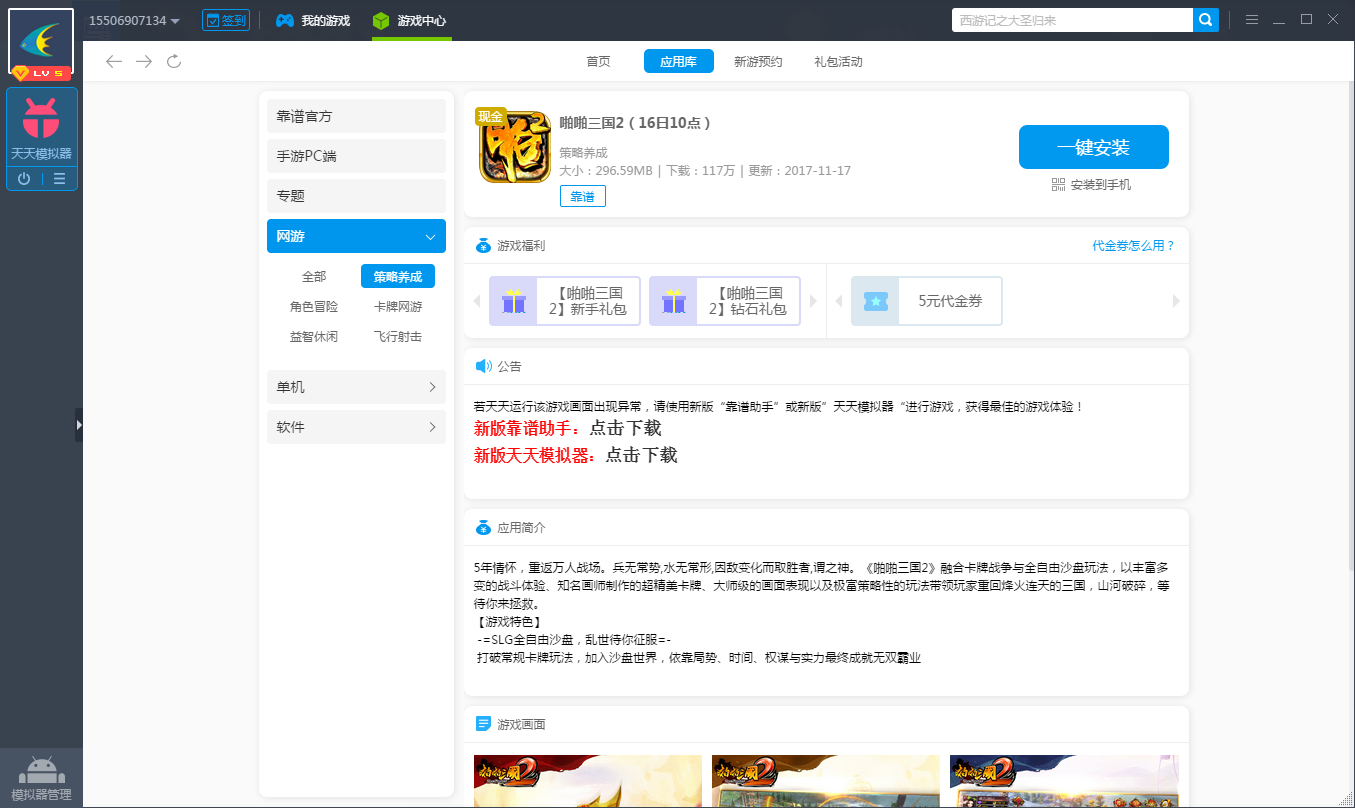Go back with the left arrow
The height and width of the screenshot is (808, 1355).
(x=114, y=62)
